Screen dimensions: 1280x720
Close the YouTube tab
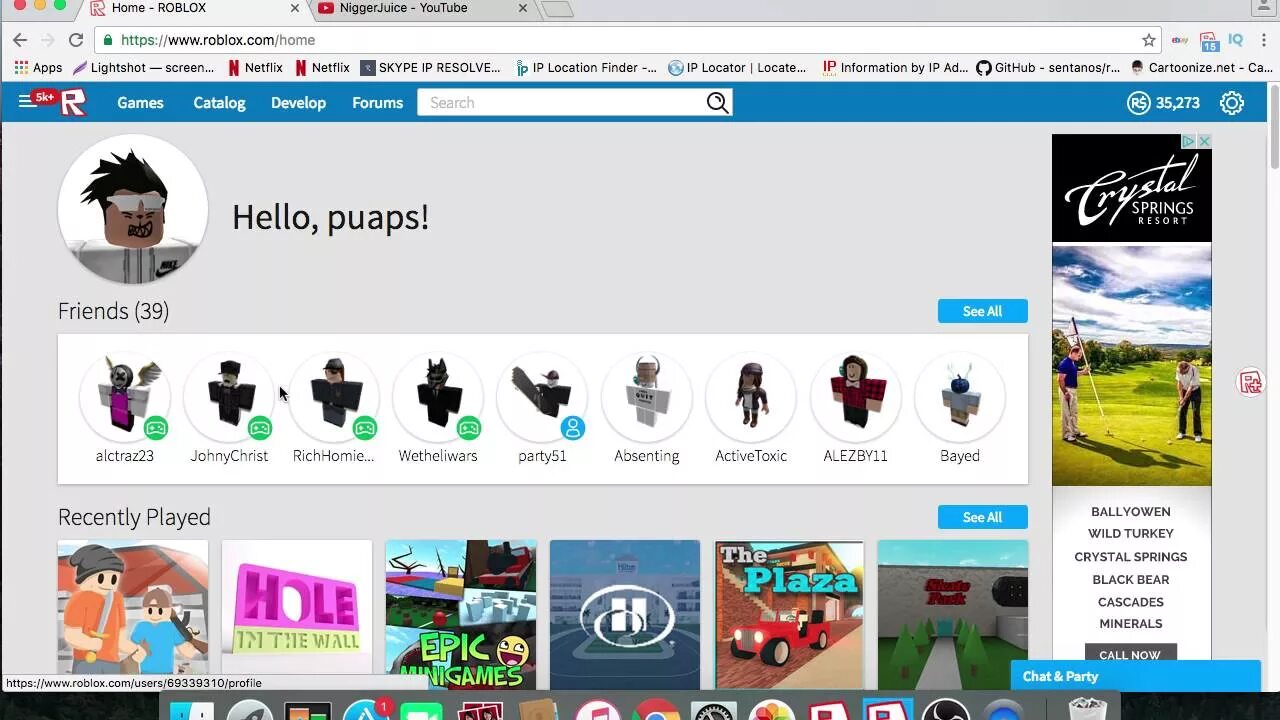coord(523,8)
